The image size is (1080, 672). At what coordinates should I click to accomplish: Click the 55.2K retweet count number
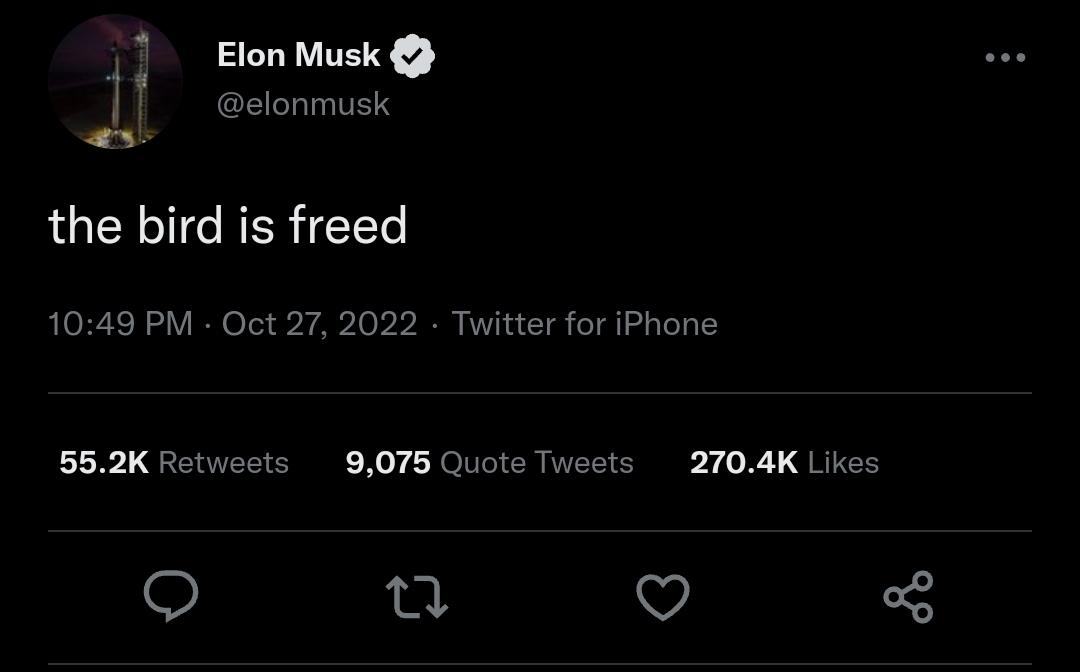click(x=104, y=462)
